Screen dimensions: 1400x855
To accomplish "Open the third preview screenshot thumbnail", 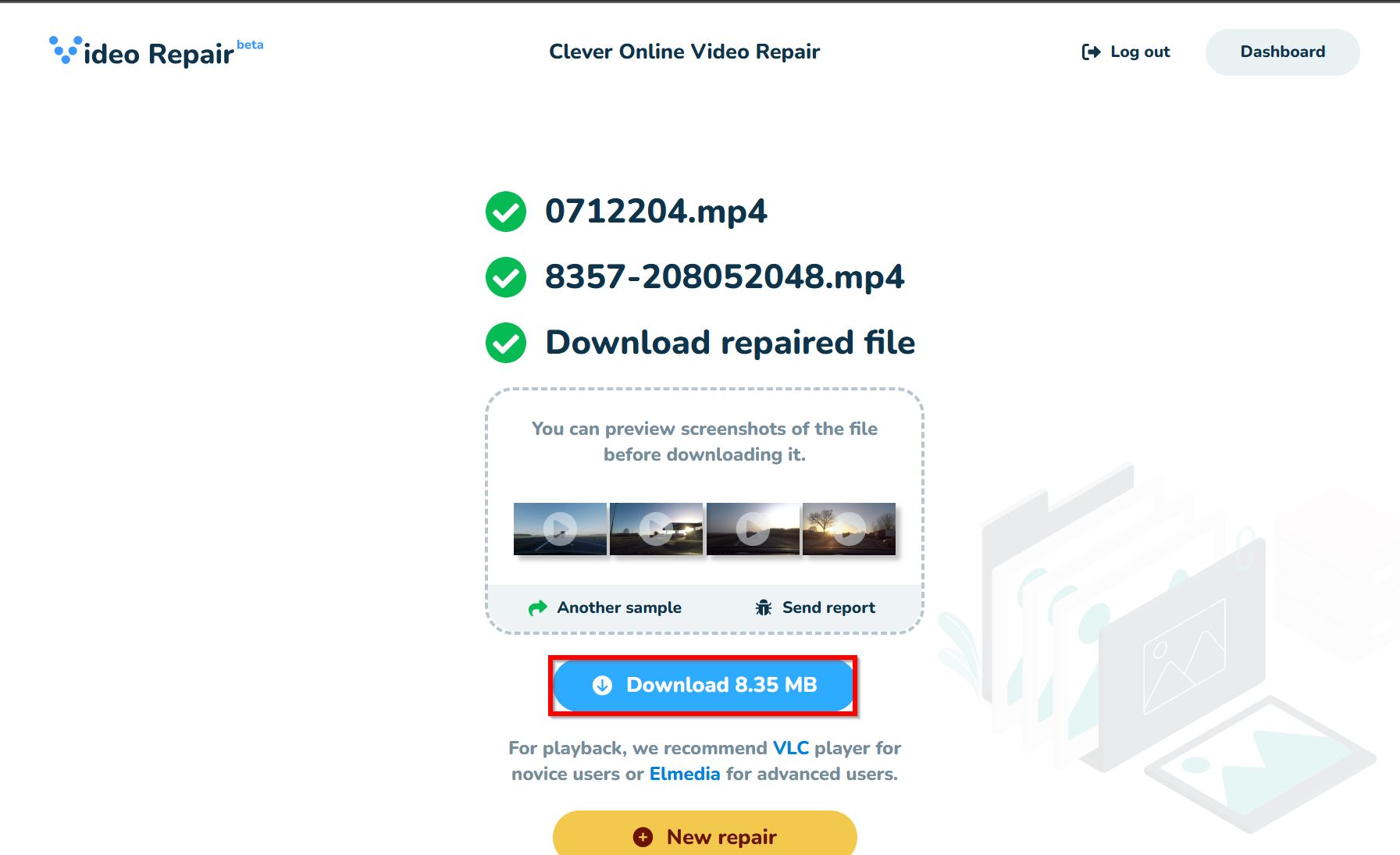I will click(x=753, y=529).
